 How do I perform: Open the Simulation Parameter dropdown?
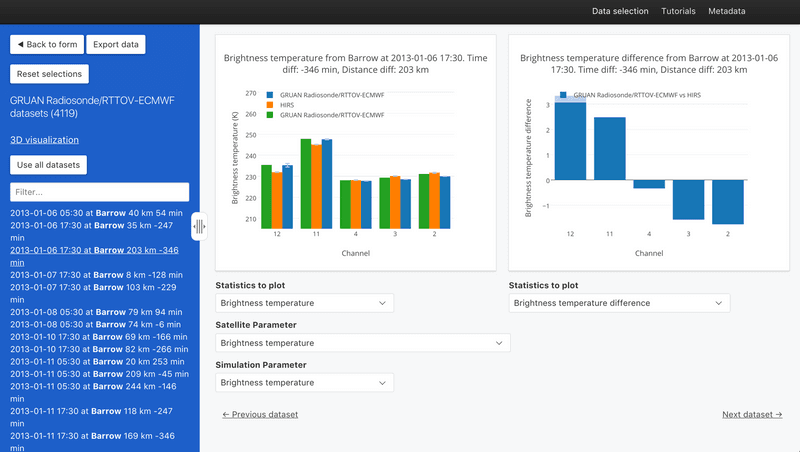click(304, 383)
